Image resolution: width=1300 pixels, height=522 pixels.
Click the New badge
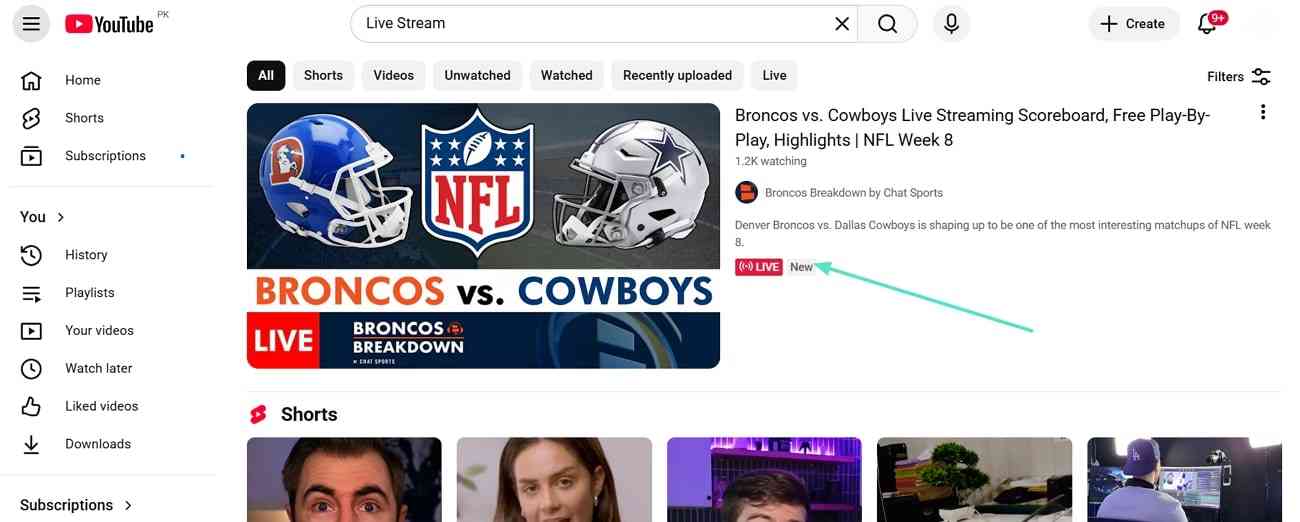tap(802, 267)
